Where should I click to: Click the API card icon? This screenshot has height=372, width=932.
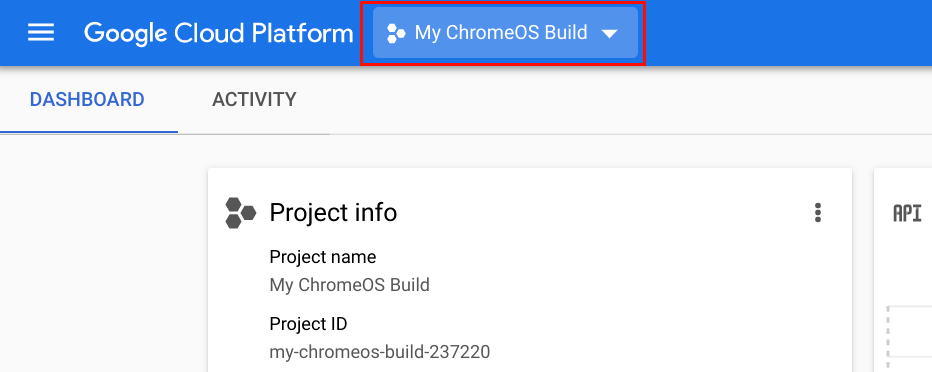click(908, 213)
